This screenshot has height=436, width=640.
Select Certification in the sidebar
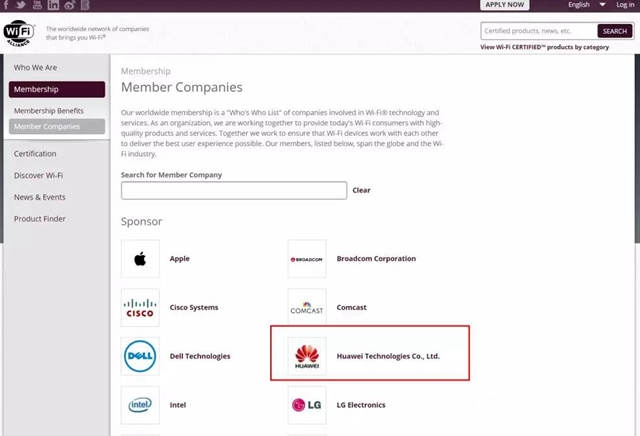click(35, 154)
